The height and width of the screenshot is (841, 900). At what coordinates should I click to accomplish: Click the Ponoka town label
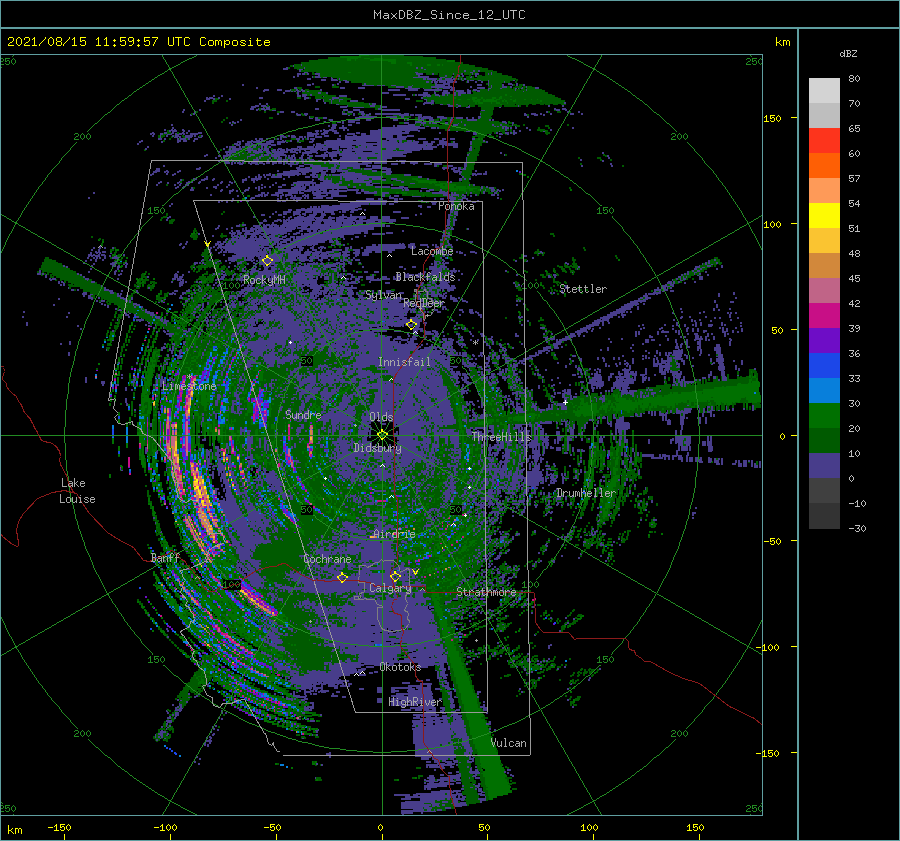click(456, 206)
